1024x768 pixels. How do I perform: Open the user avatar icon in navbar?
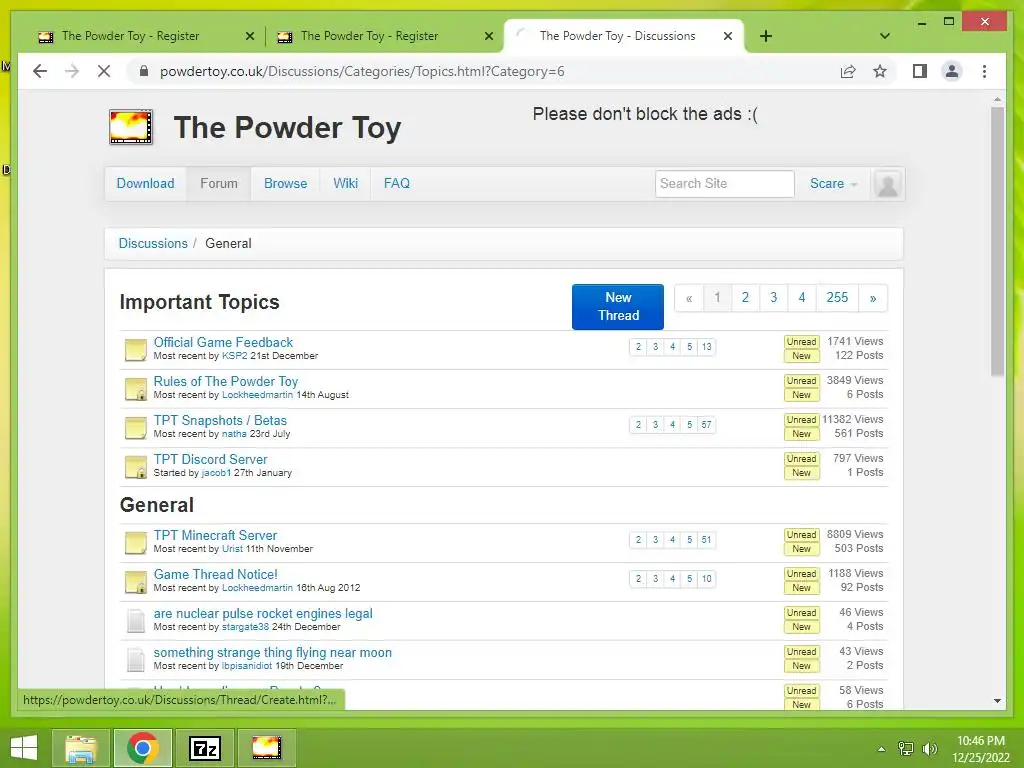click(x=888, y=184)
